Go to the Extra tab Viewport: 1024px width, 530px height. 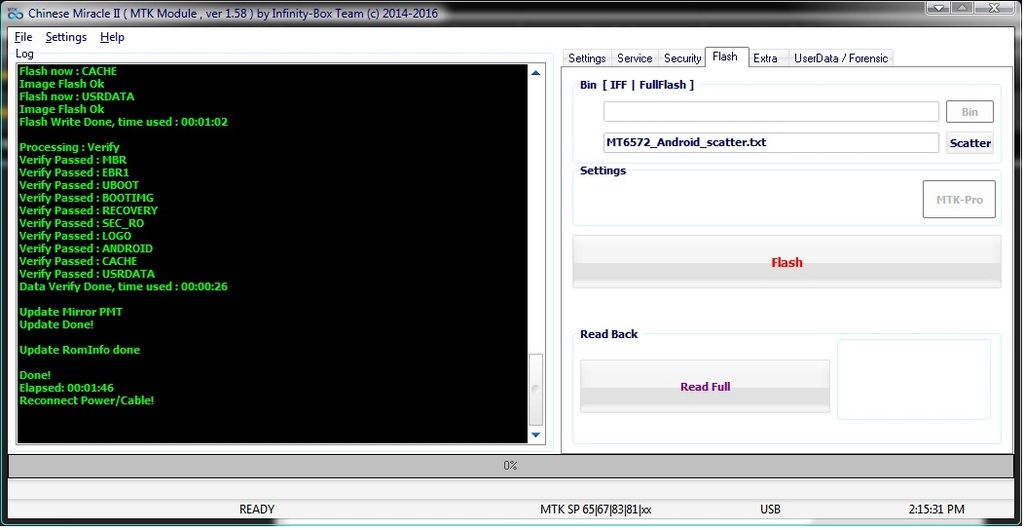click(765, 58)
